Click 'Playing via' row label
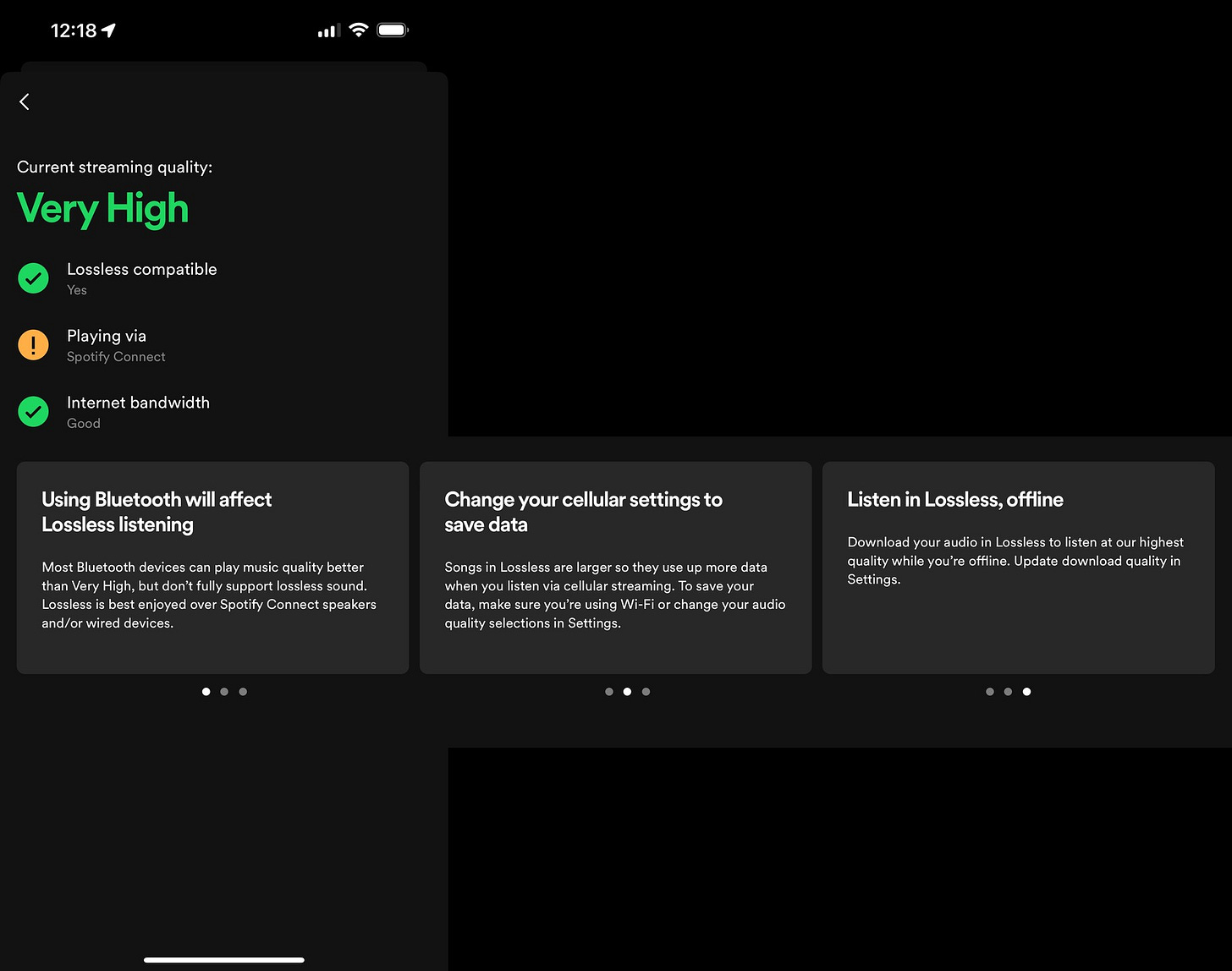1232x971 pixels. click(x=107, y=336)
